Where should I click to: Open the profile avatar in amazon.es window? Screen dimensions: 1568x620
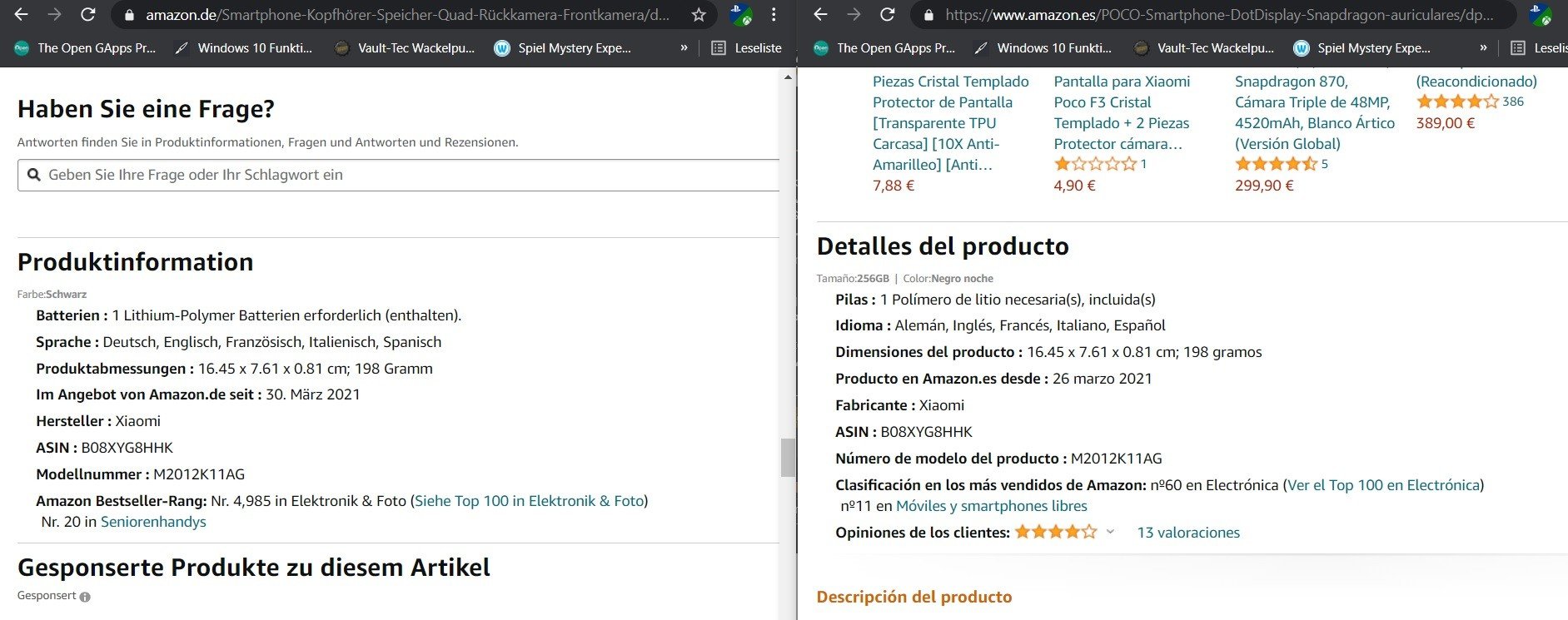(1541, 14)
